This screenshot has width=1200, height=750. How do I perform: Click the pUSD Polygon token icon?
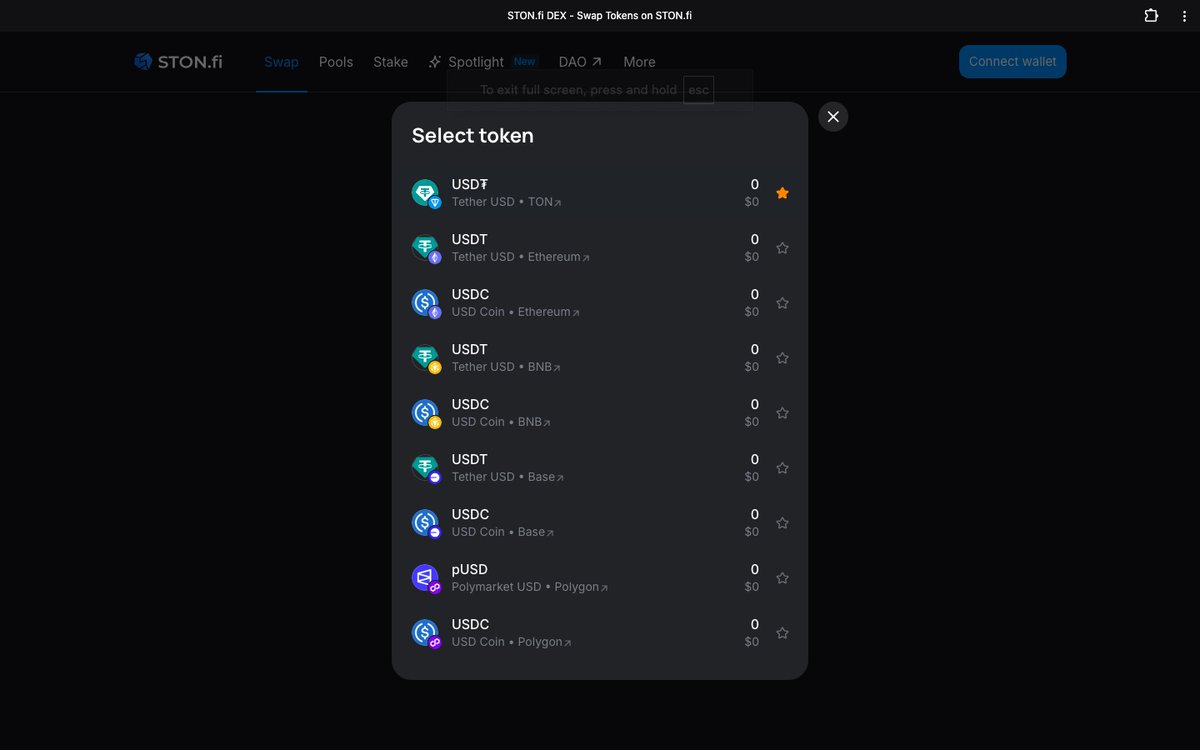[426, 578]
